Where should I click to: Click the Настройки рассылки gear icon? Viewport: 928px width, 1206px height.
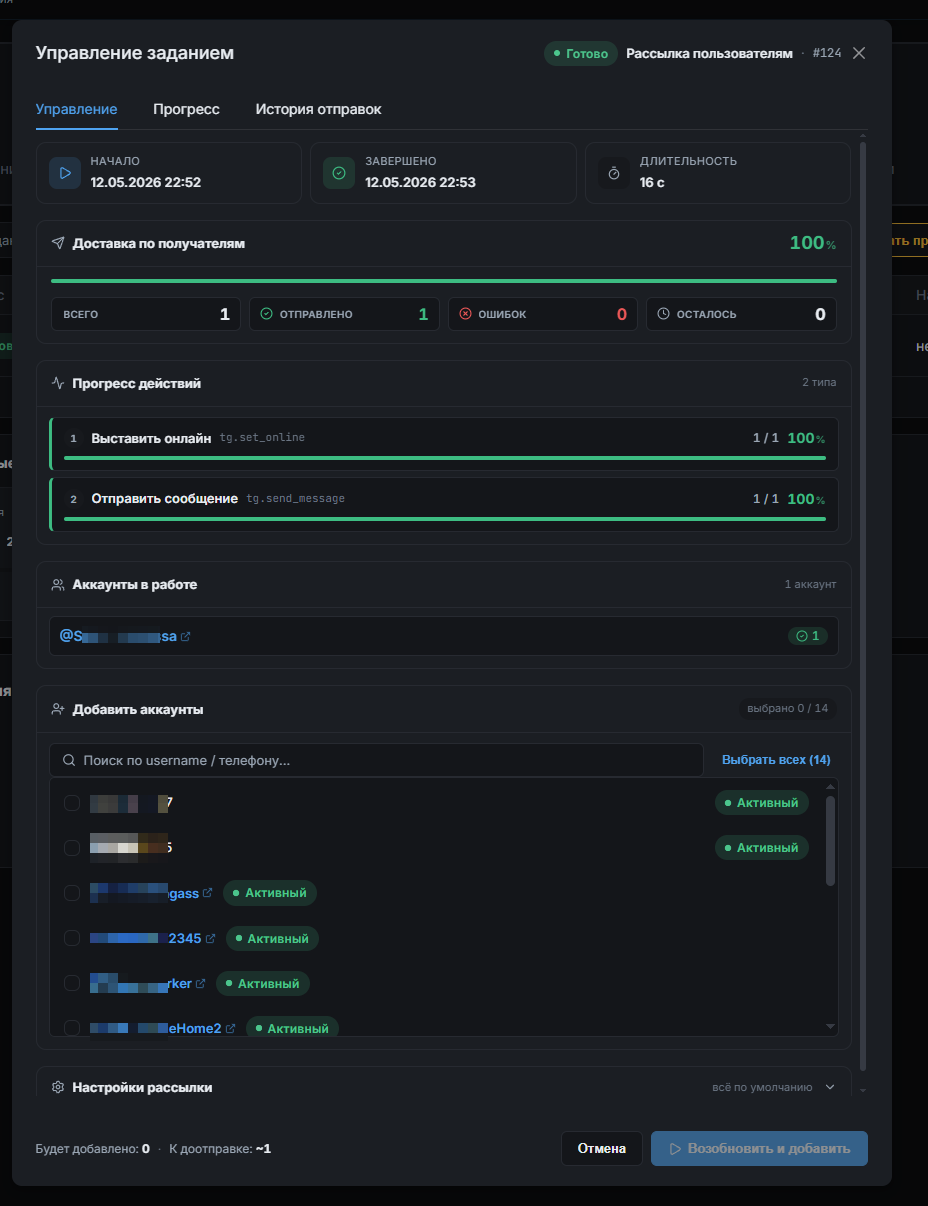pos(58,1087)
